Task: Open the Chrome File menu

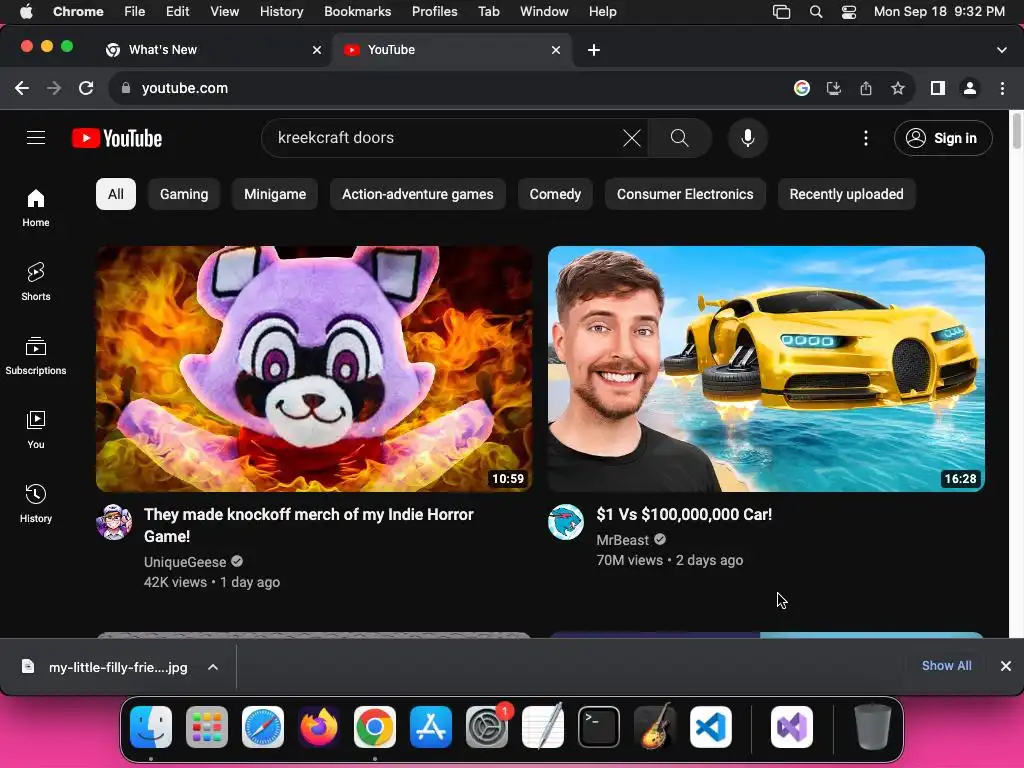Action: coord(135,12)
